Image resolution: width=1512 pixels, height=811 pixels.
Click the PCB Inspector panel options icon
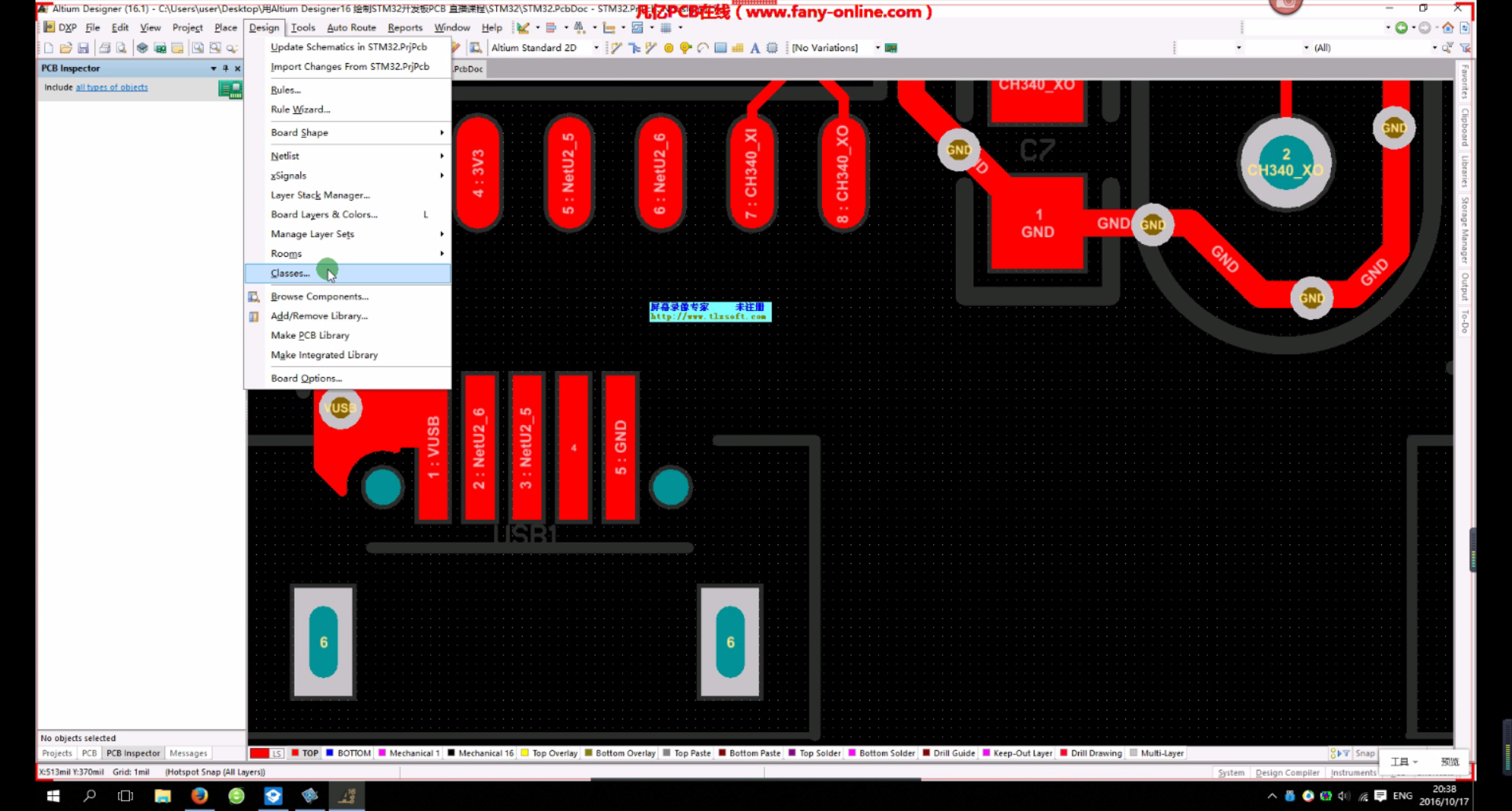click(230, 89)
